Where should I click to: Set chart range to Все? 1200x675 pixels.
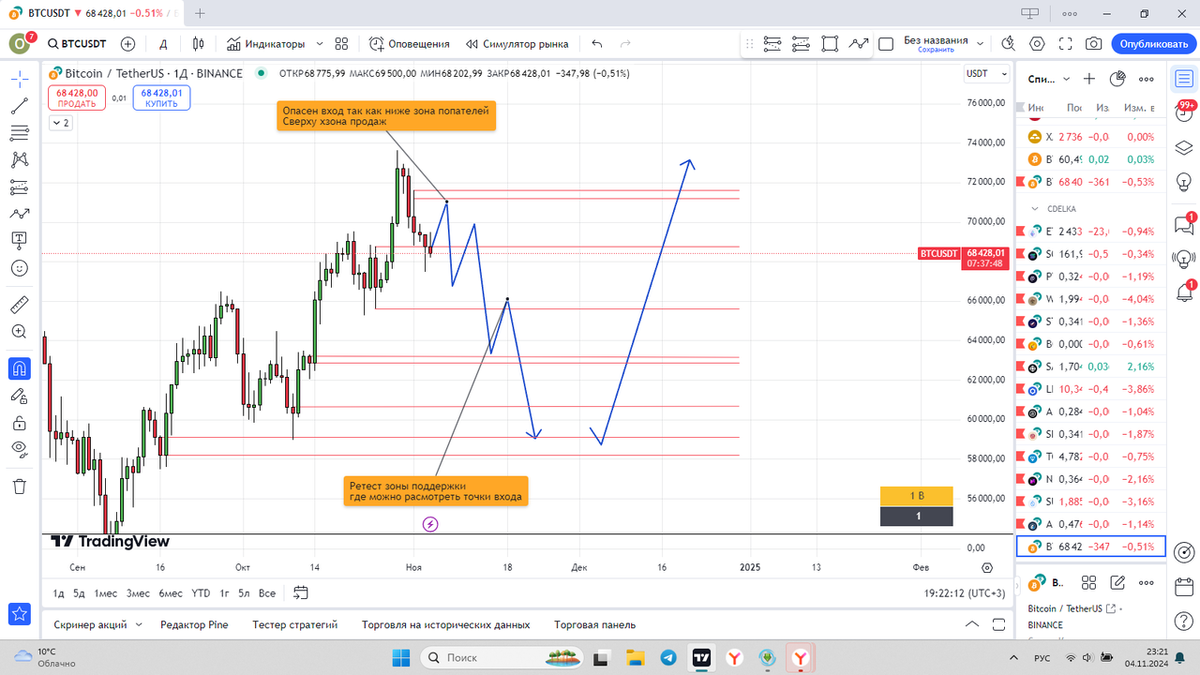(266, 593)
